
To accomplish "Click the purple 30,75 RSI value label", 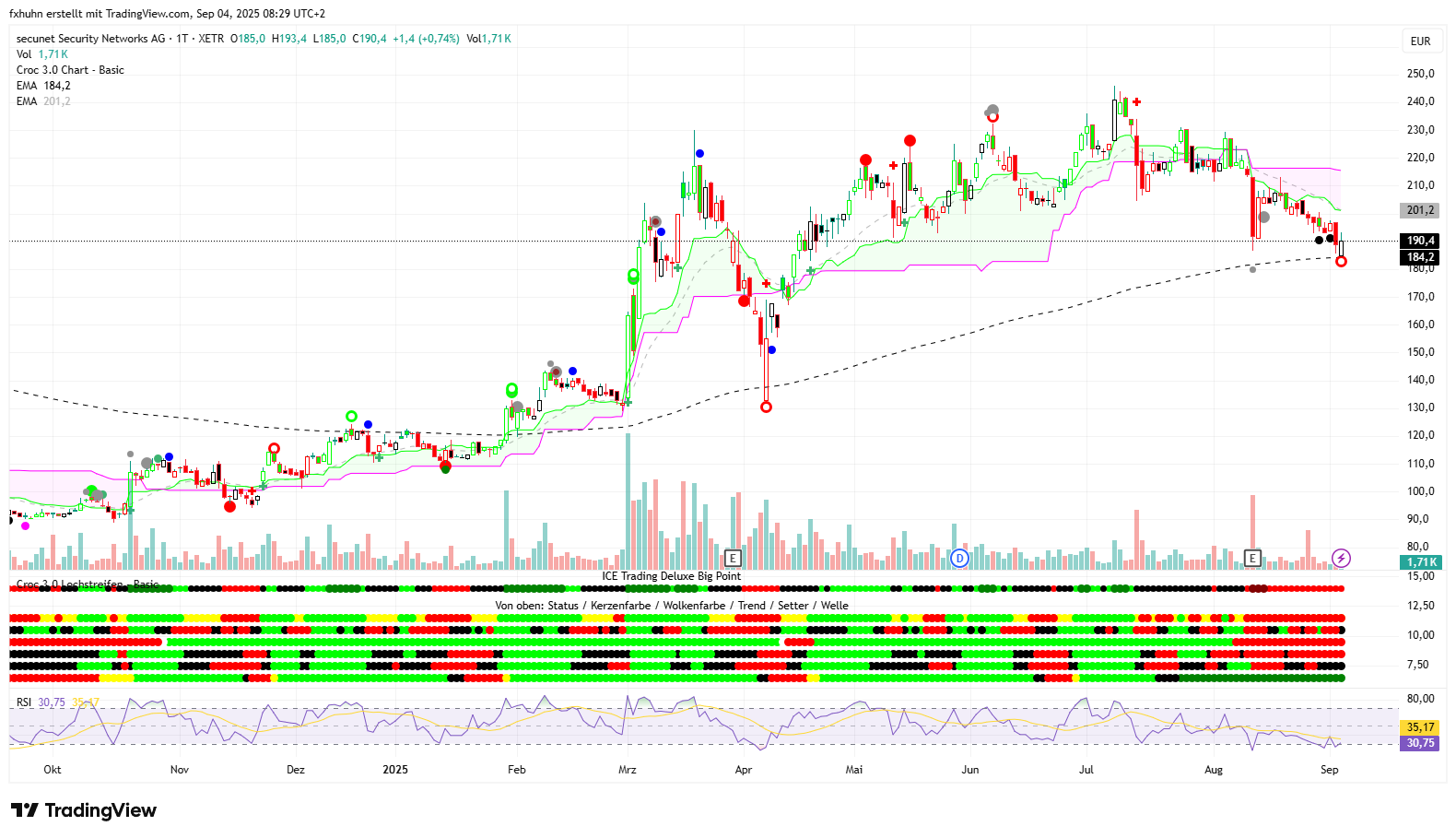I will pos(1419,743).
